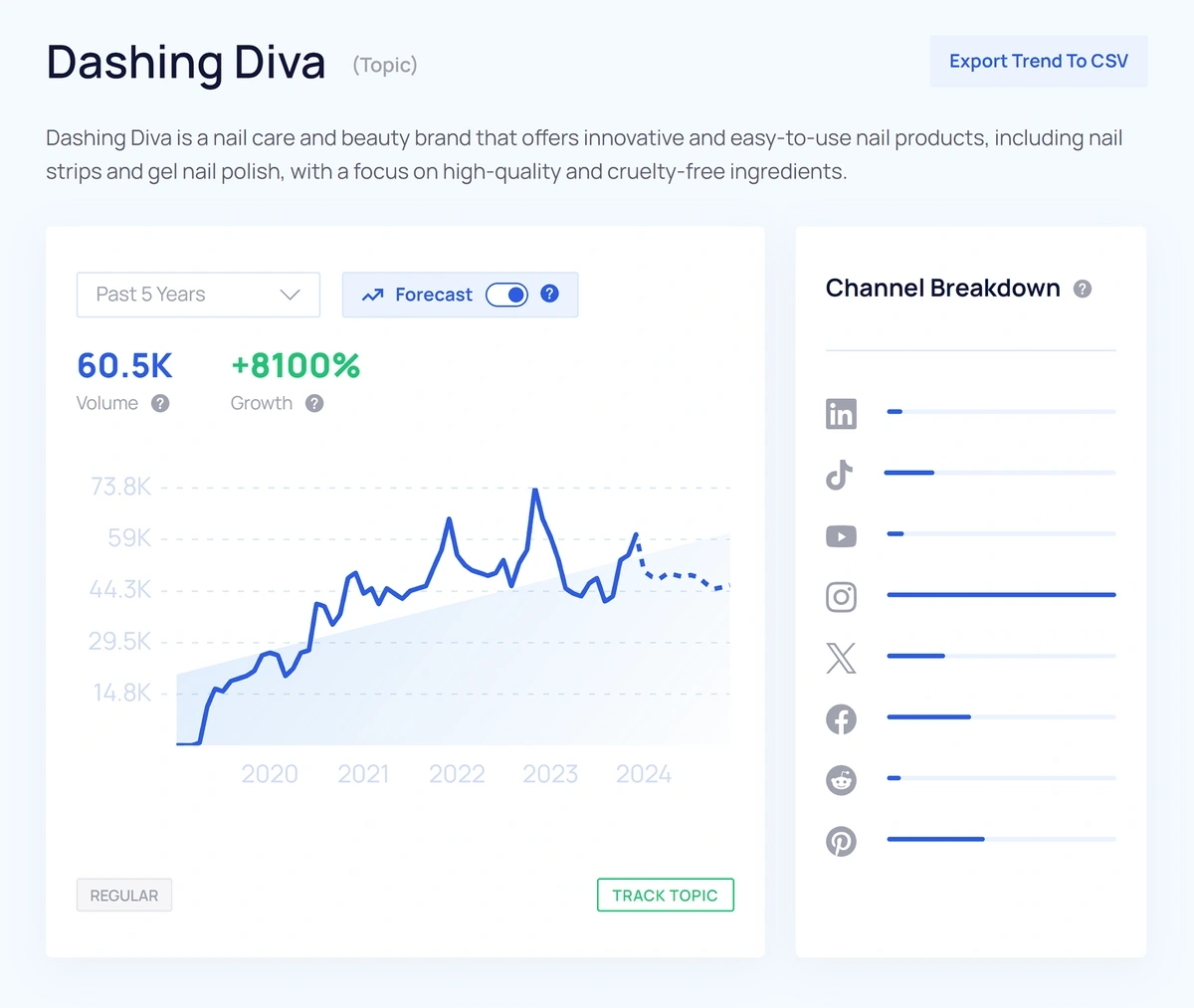The height and width of the screenshot is (1008, 1194).
Task: Click the Growth label text
Action: [262, 403]
